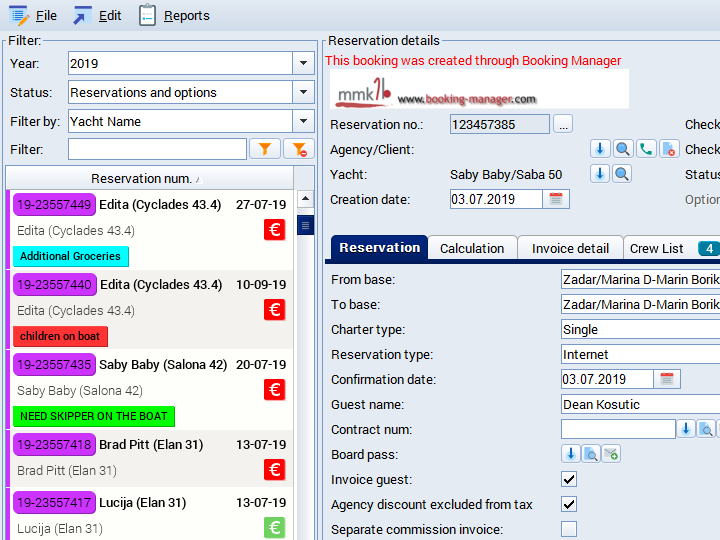Enable Separate commission invoice checkbox
Viewport: 720px width, 540px height.
pyautogui.click(x=569, y=529)
